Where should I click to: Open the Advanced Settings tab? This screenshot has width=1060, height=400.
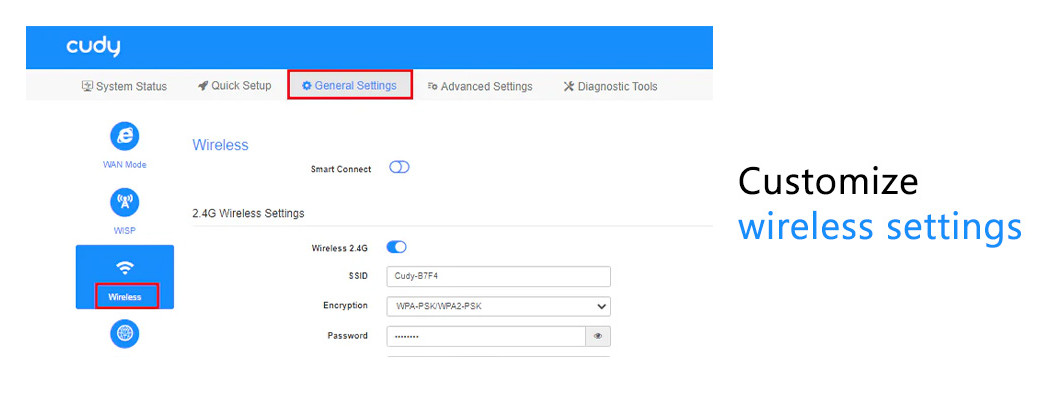coord(480,87)
